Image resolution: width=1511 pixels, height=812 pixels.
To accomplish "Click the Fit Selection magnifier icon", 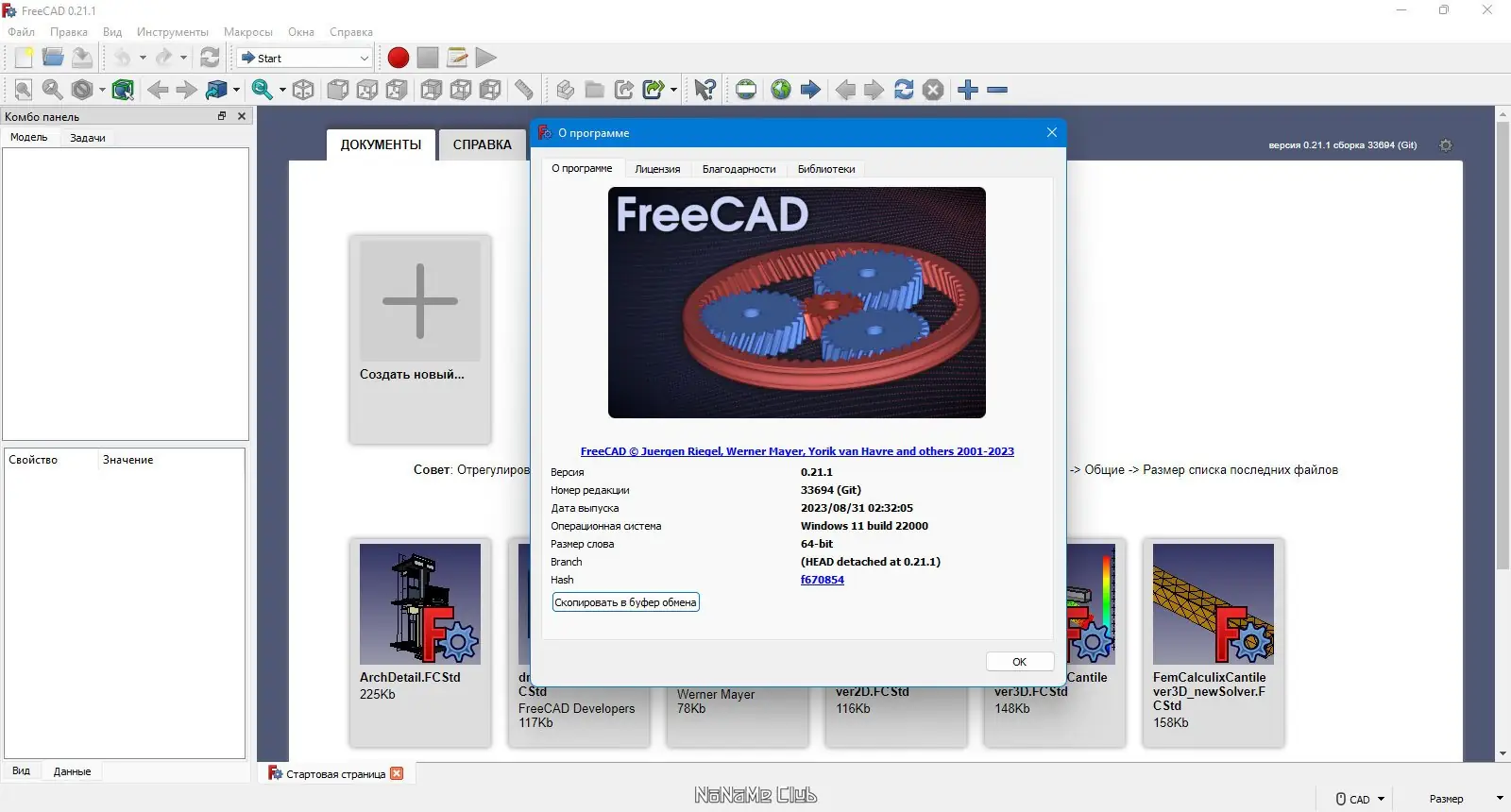I will click(x=53, y=90).
